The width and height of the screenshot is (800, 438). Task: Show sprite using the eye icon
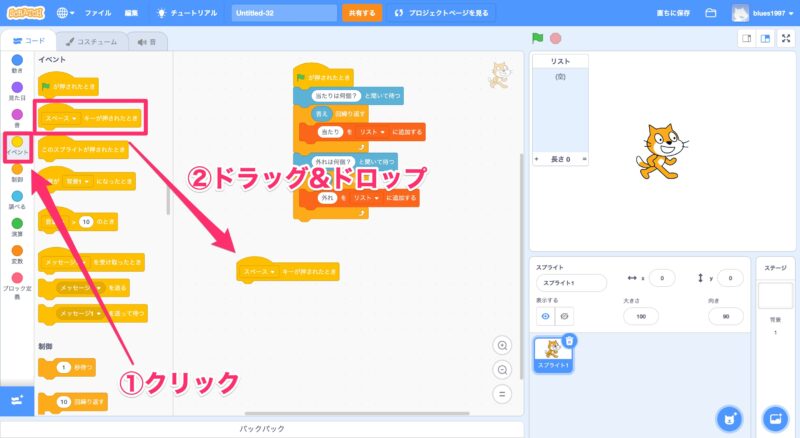click(x=545, y=316)
